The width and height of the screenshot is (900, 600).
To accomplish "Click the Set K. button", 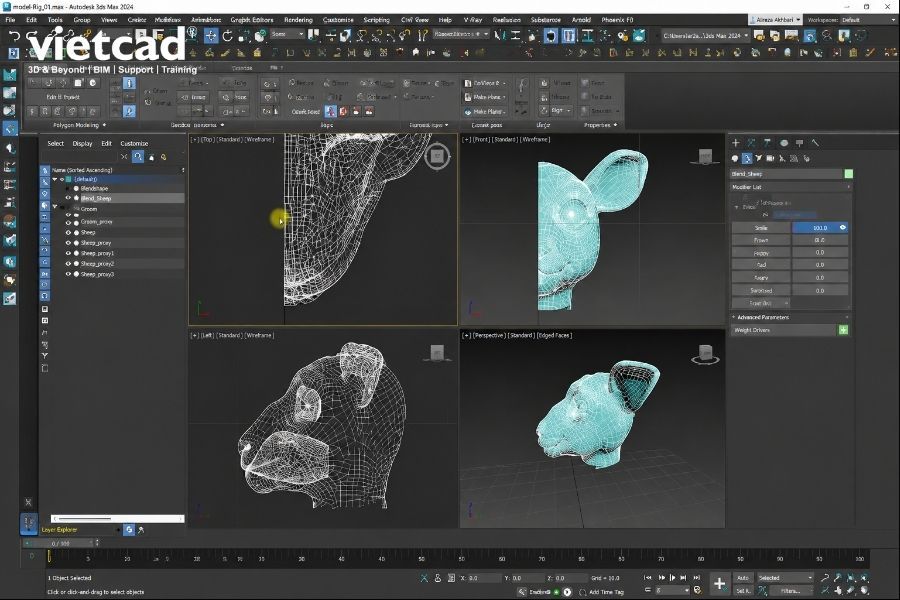I will click(x=743, y=590).
